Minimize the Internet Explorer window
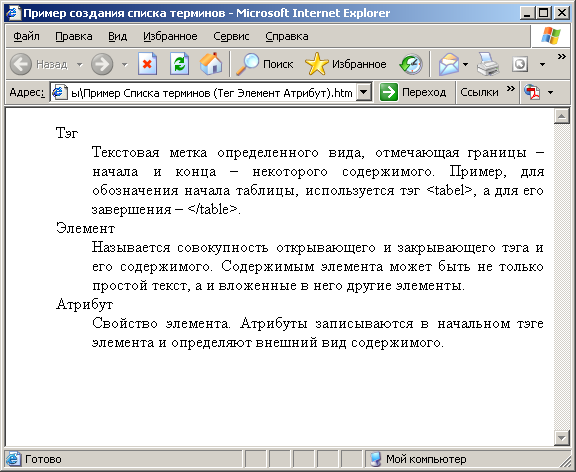 point(527,13)
